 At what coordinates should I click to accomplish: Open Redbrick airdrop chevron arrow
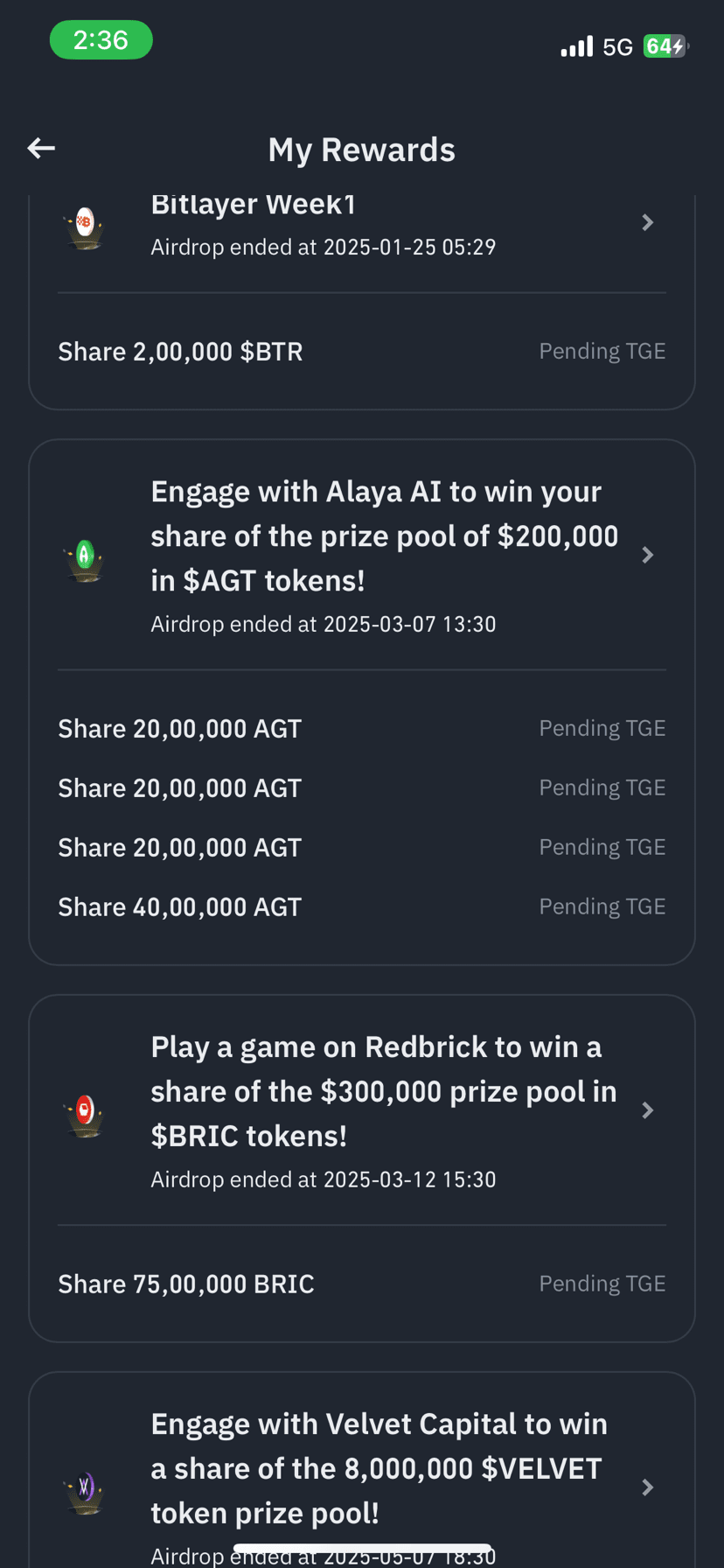[x=648, y=1110]
